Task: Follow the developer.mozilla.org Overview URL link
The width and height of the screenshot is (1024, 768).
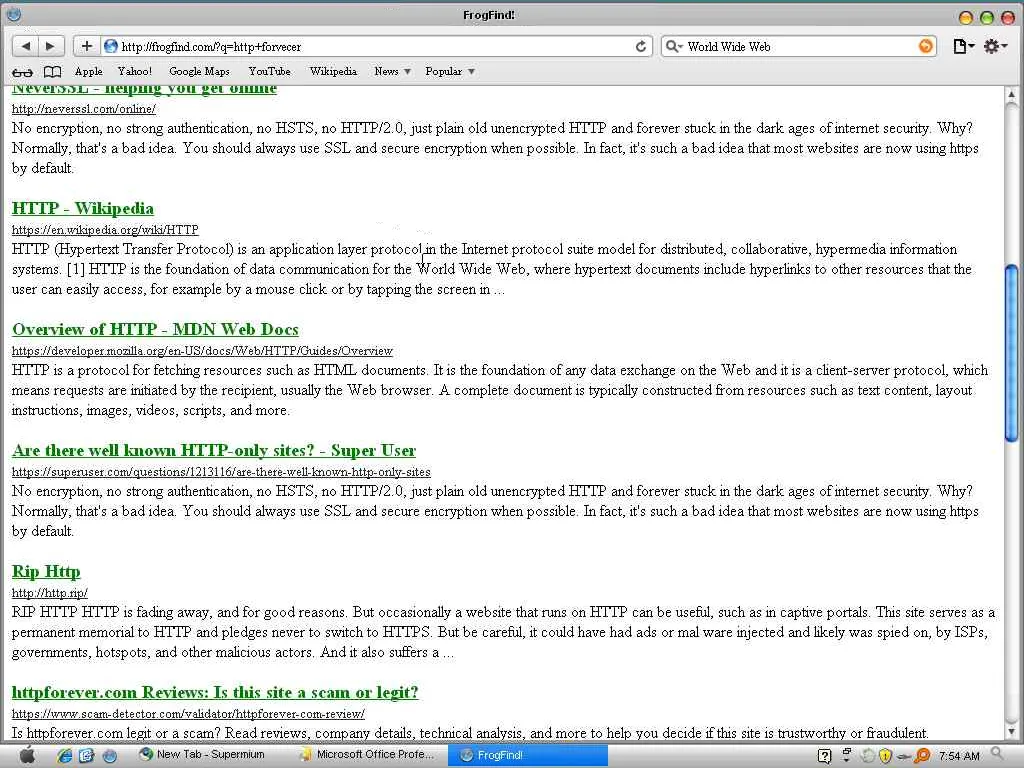Action: 202,351
